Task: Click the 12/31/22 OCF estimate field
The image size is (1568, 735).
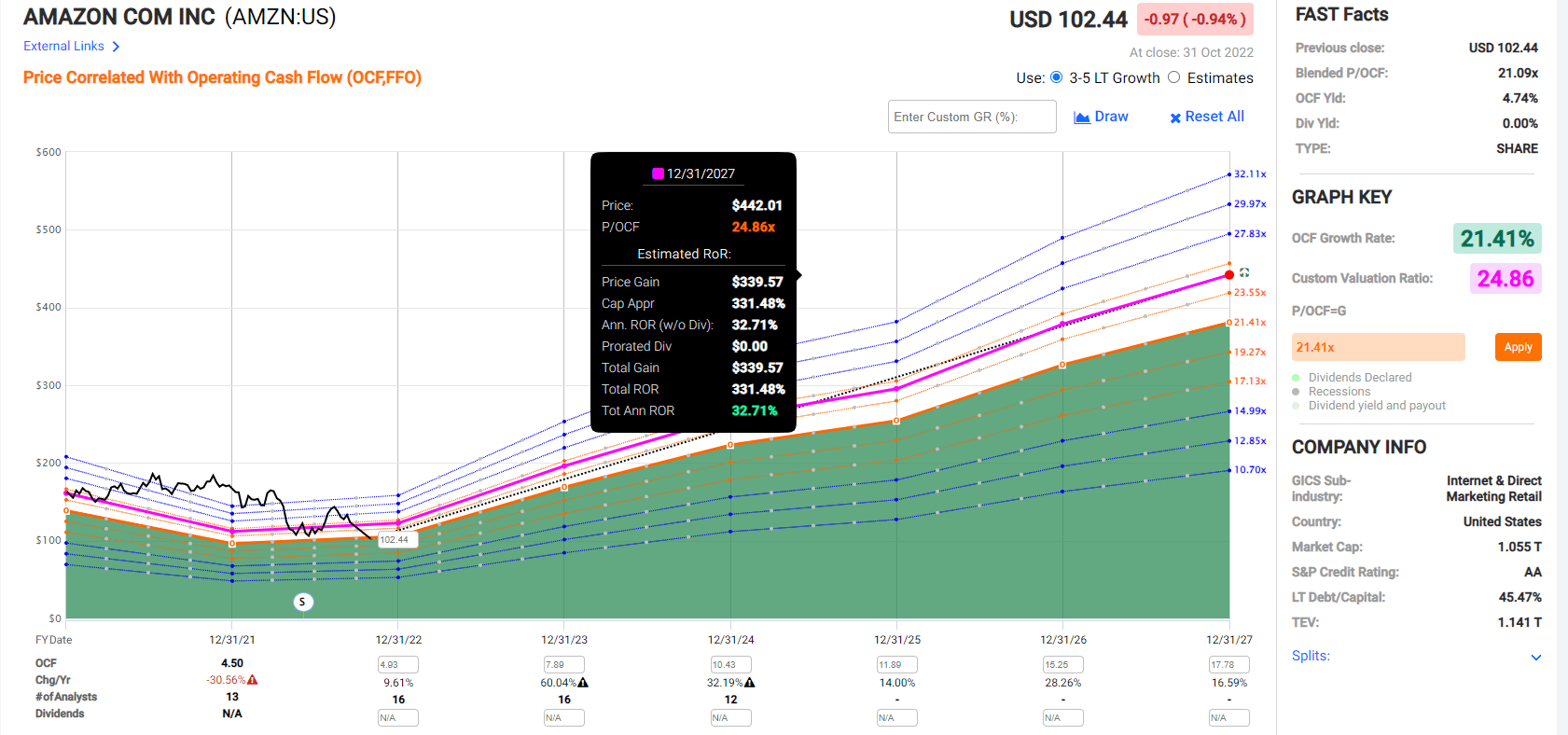Action: [x=398, y=664]
